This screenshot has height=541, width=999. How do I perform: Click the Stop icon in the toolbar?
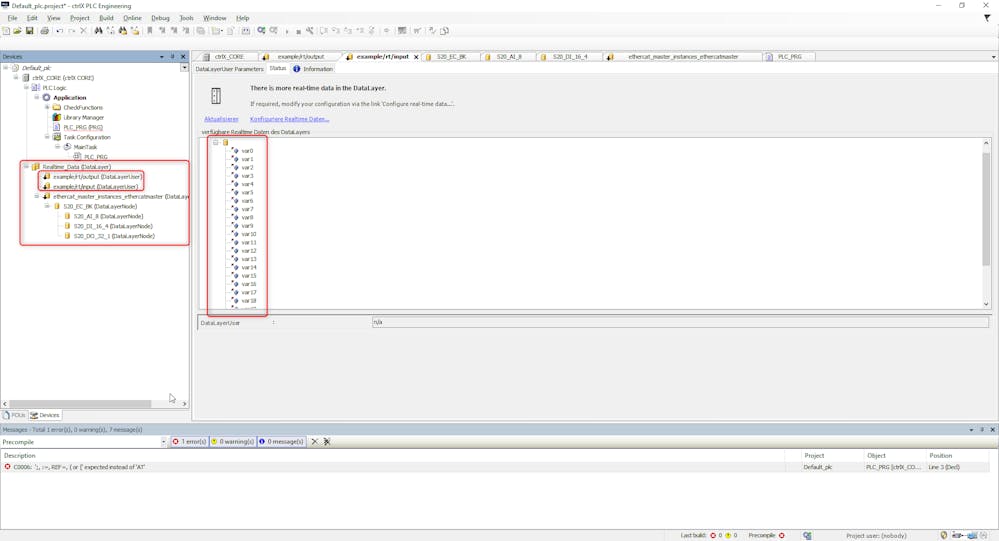(x=298, y=31)
